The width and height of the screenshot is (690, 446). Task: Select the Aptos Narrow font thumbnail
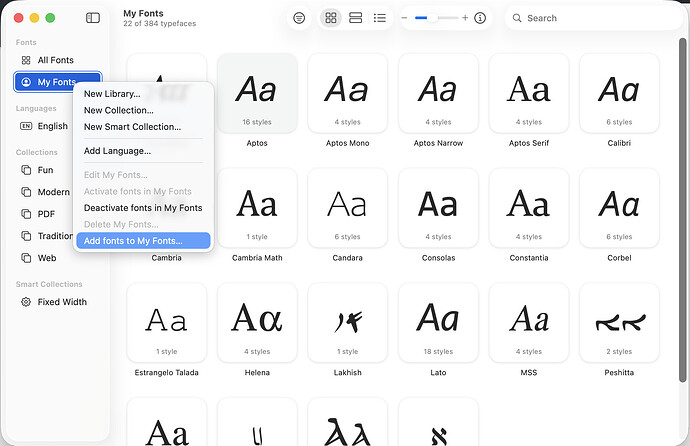[438, 93]
